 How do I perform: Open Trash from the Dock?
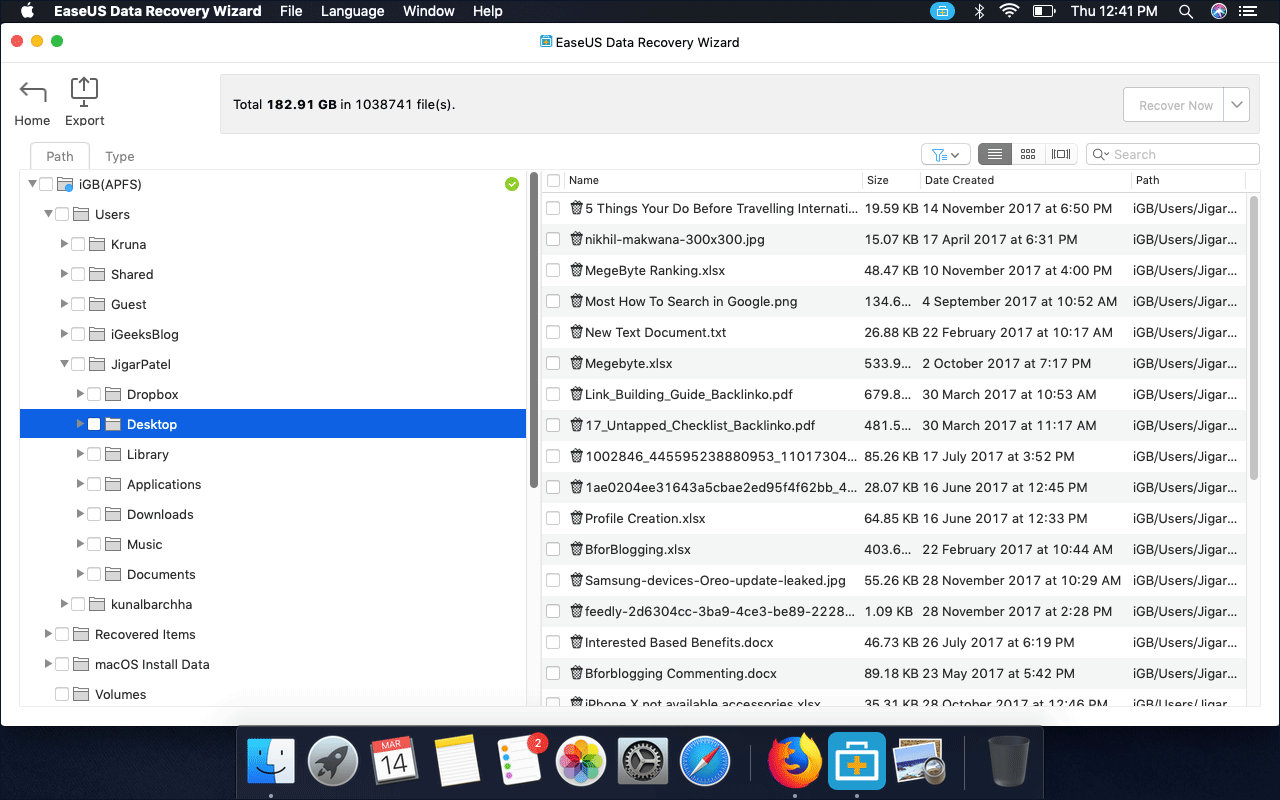pos(1008,763)
